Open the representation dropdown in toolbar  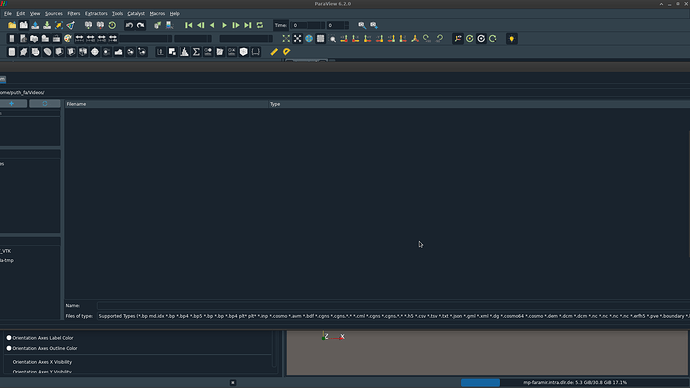point(246,39)
